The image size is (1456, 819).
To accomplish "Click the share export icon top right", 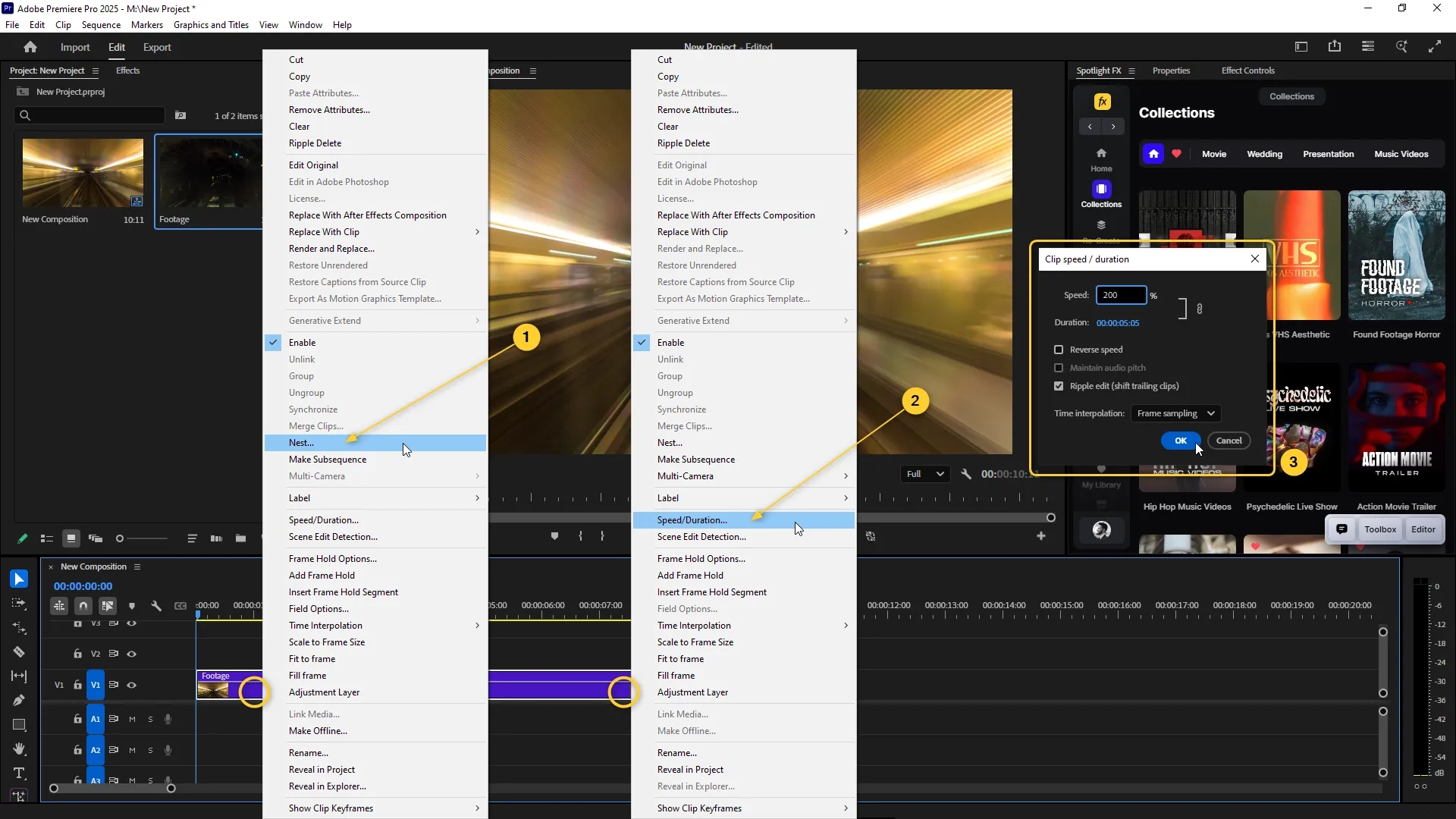I will coord(1335,47).
